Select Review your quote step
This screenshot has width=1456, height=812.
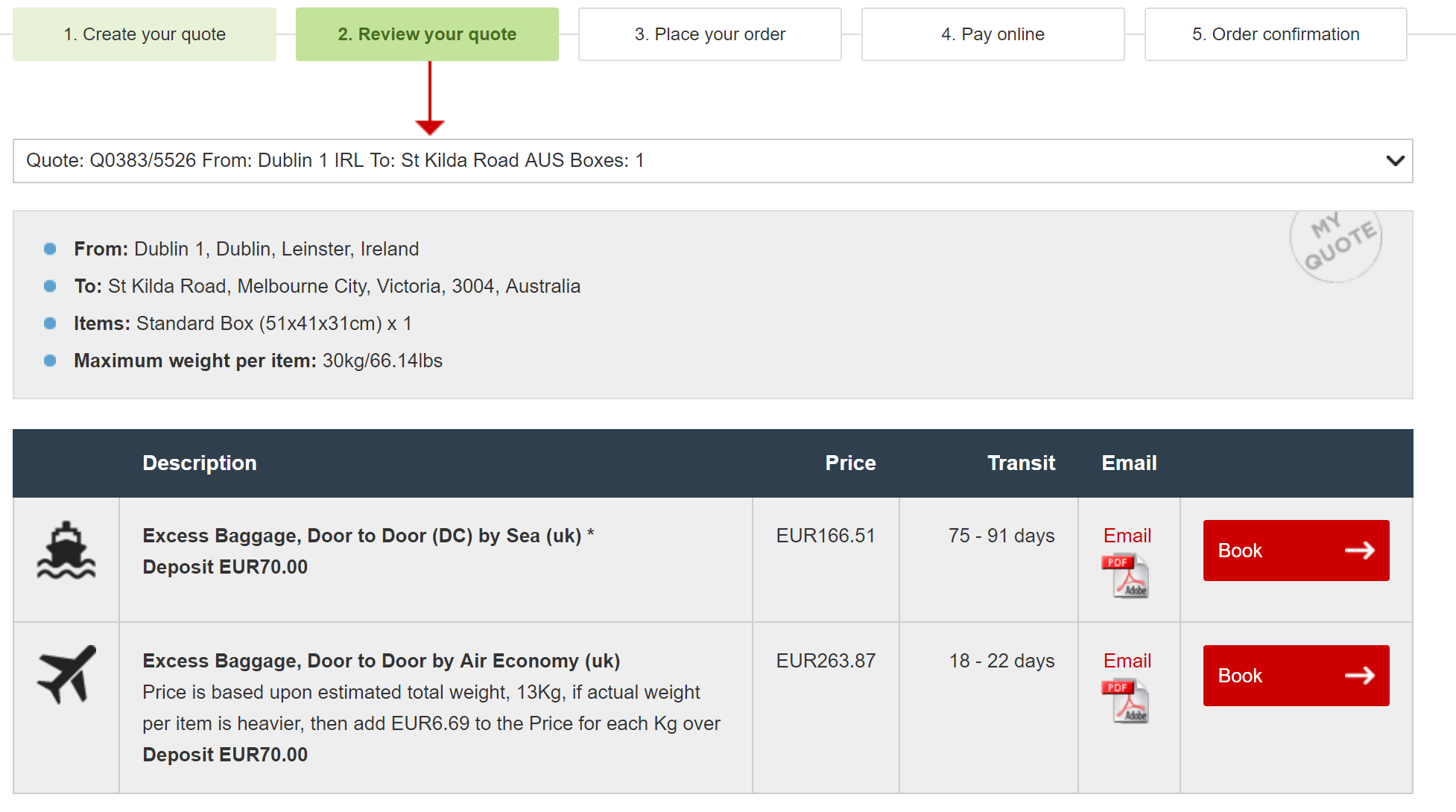click(x=427, y=34)
